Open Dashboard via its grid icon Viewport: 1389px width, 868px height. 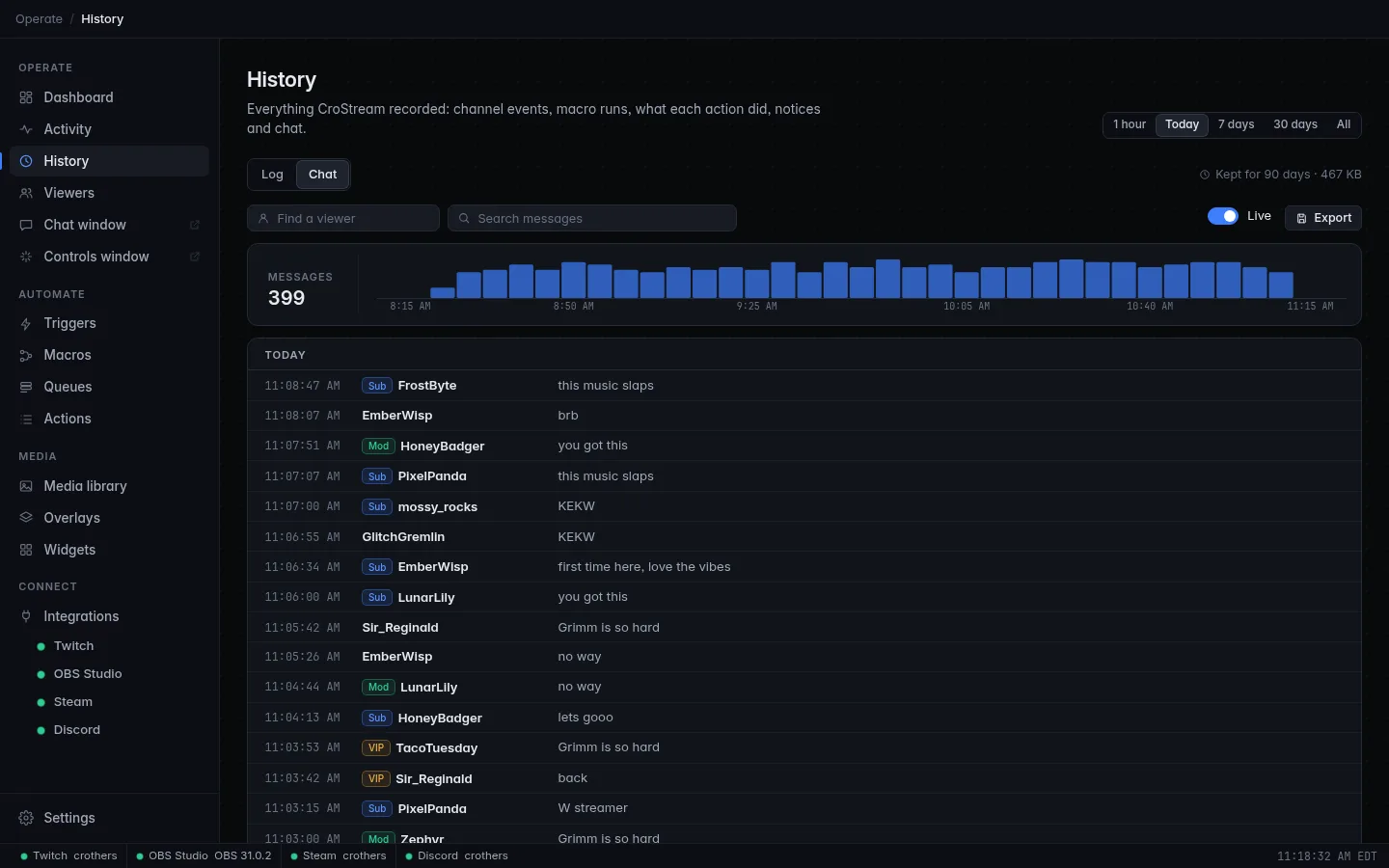pos(26,97)
